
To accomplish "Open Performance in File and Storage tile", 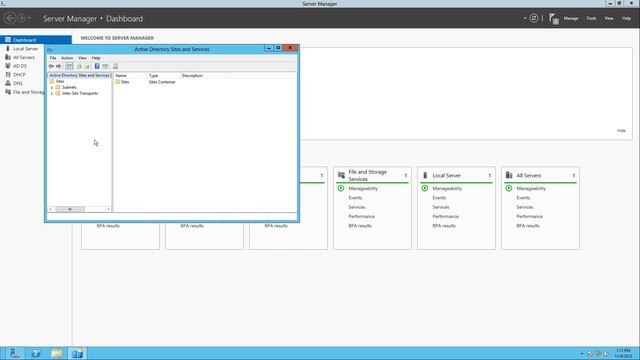I will [x=362, y=216].
